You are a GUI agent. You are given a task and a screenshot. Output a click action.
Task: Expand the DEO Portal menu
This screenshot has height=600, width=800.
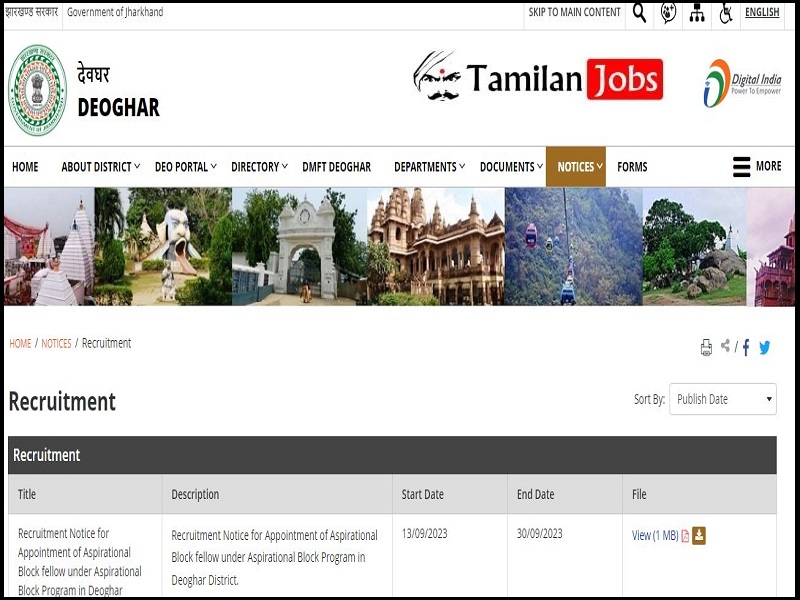coord(186,167)
